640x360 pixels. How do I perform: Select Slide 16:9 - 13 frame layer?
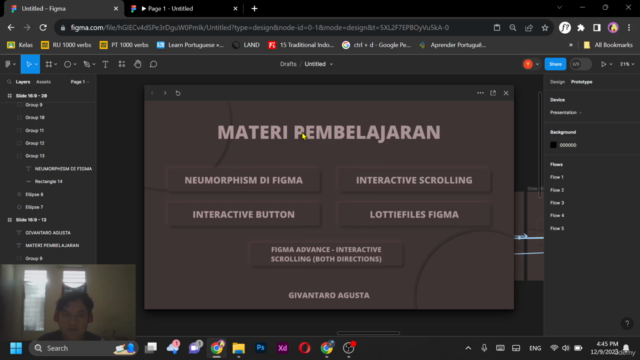point(31,220)
